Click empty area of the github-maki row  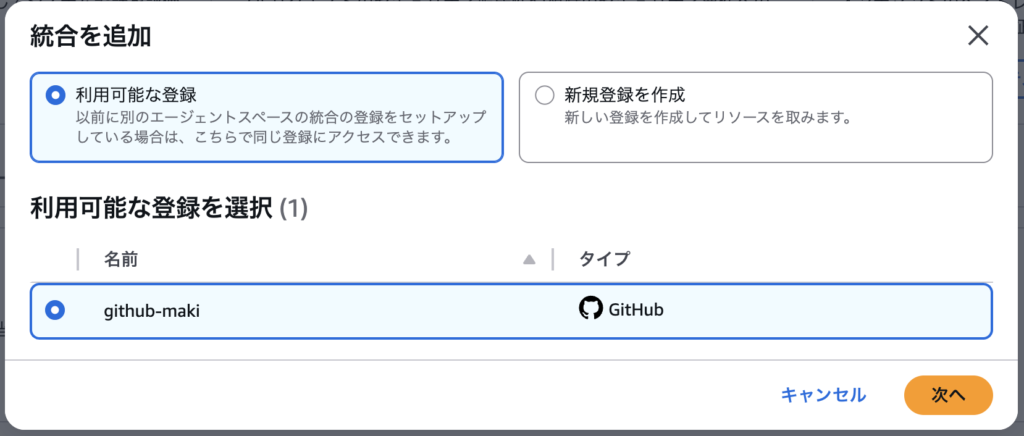click(x=820, y=310)
